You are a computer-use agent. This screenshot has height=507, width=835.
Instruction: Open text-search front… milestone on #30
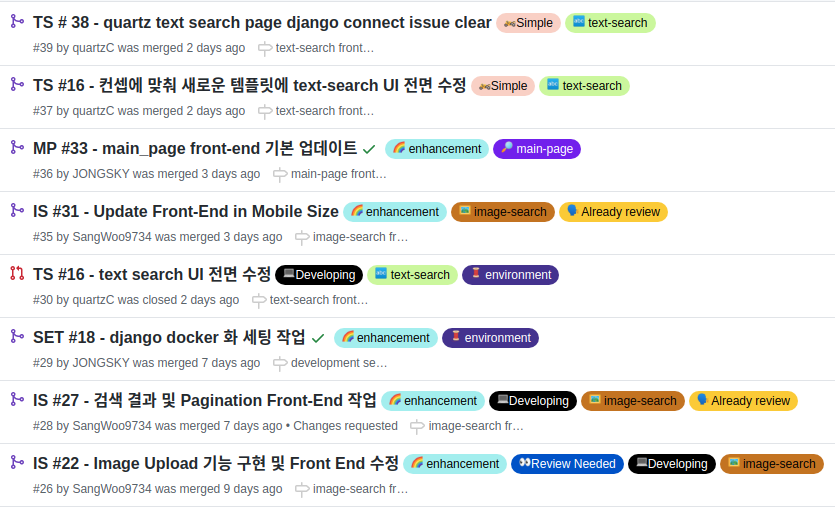coord(319,300)
